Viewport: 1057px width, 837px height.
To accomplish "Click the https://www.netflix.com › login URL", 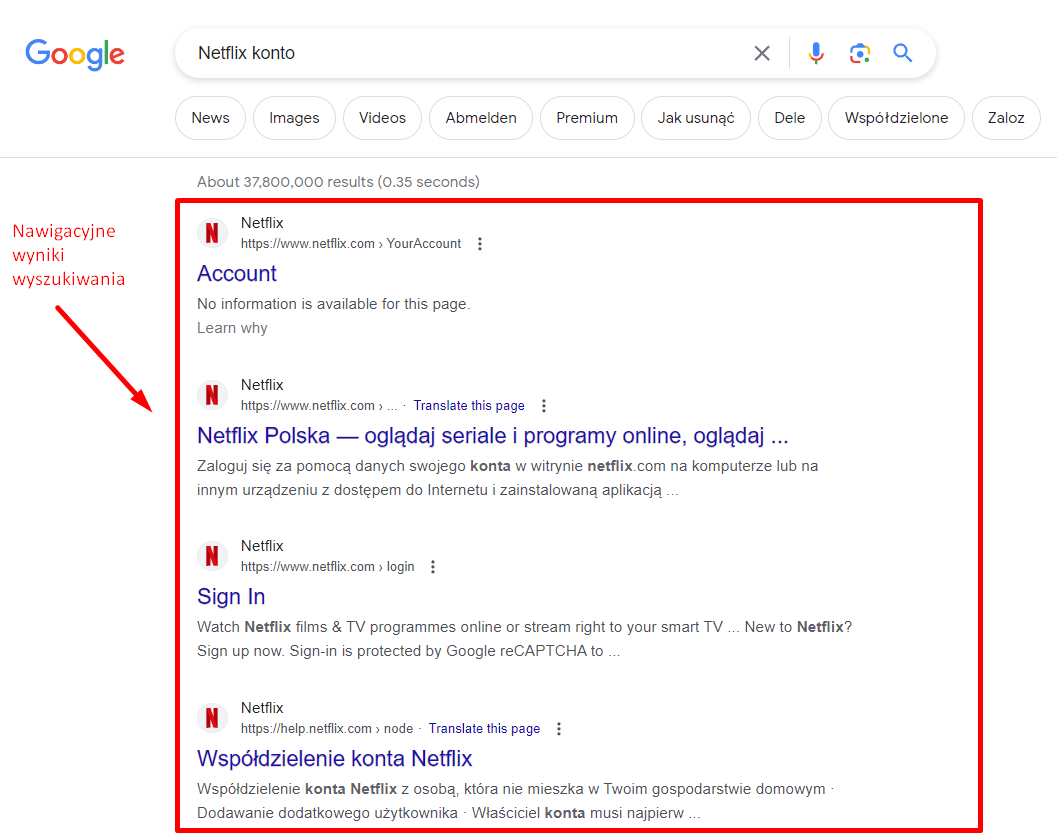I will [328, 567].
